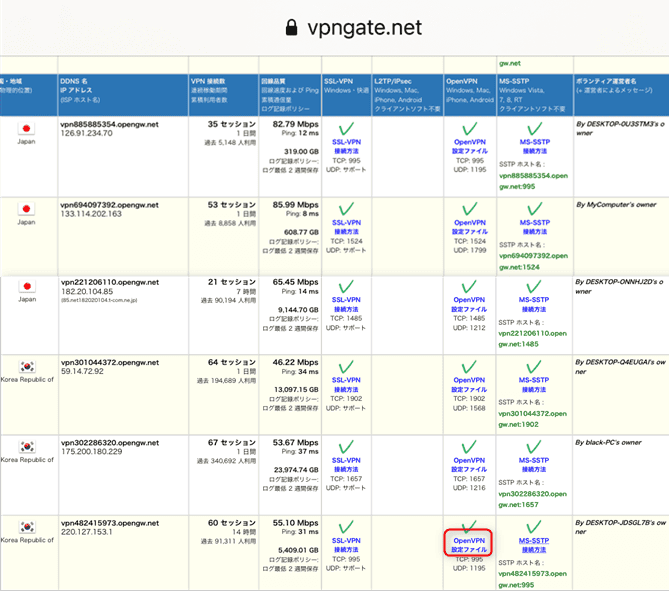Open MS-SSTP connection guide for vpn885885354
The height and width of the screenshot is (591, 669).
pos(535,146)
